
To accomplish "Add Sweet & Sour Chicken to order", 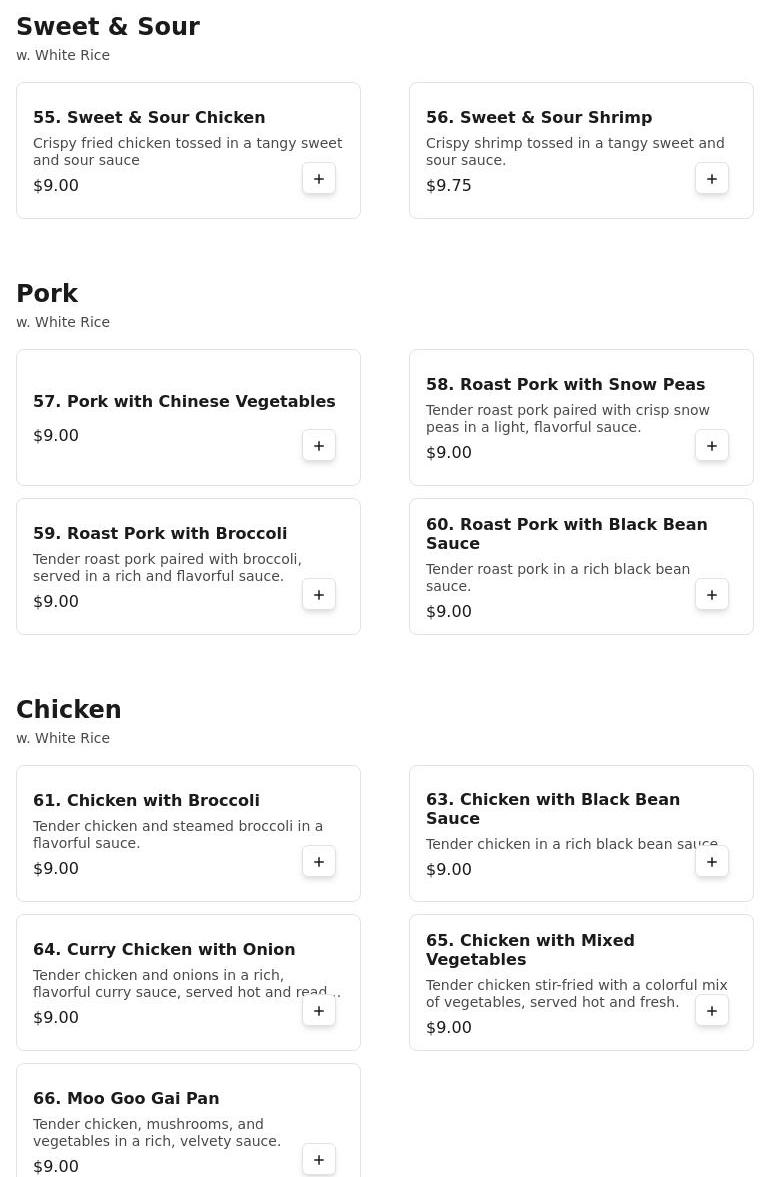I will point(319,179).
